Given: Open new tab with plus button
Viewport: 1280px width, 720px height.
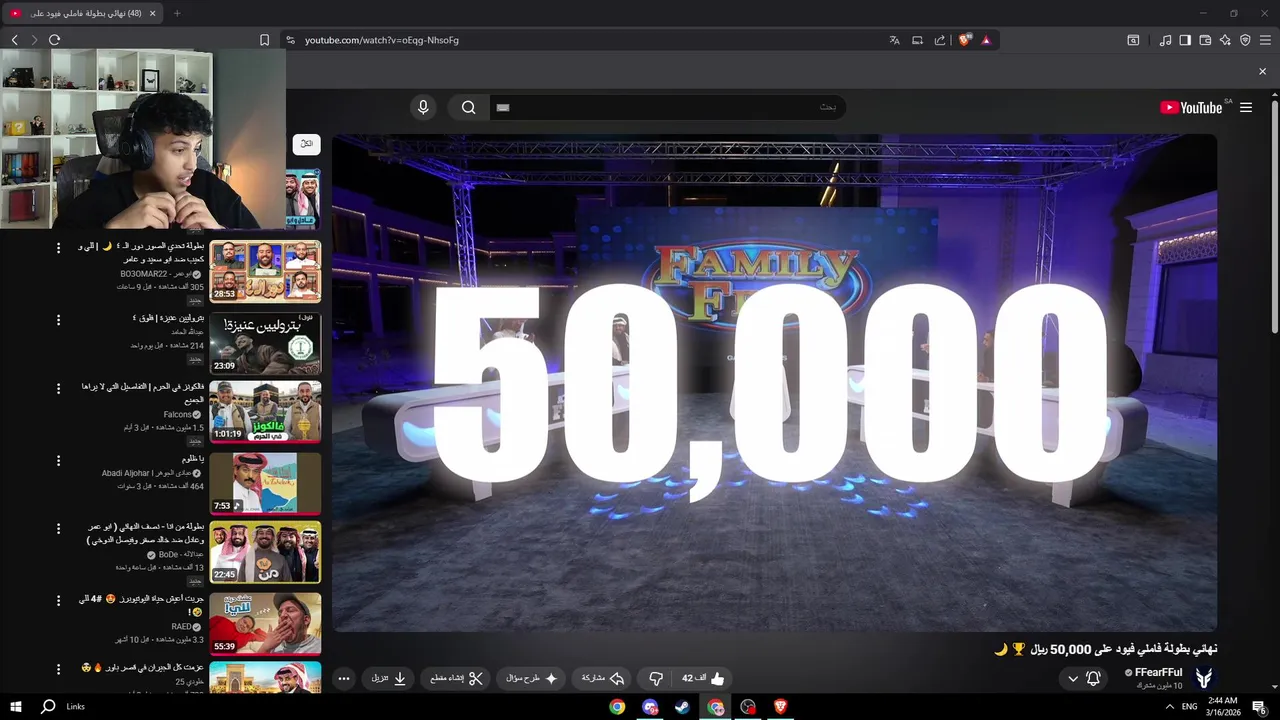Looking at the screenshot, I should [177, 13].
